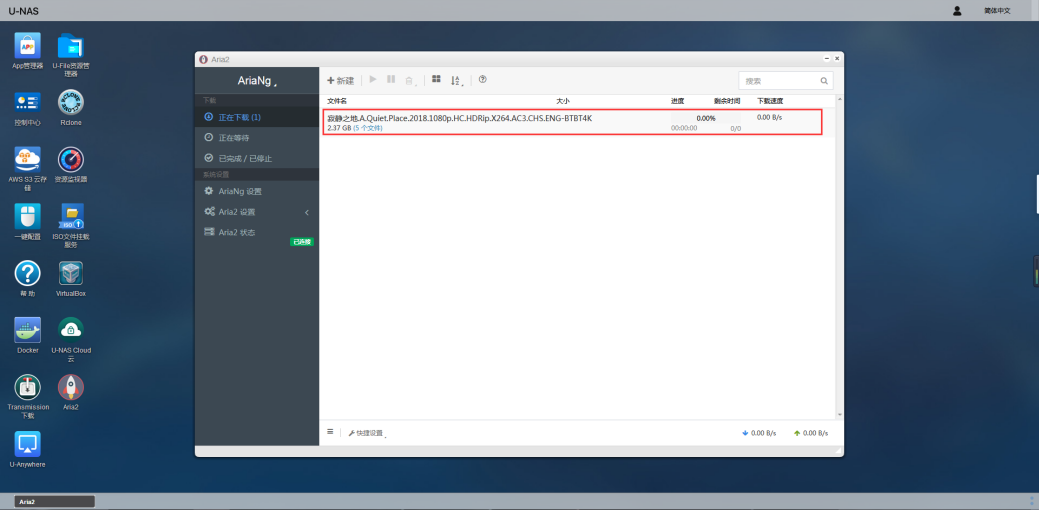Click the 下载速度 column header
This screenshot has height=510, width=1039.
[x=770, y=101]
